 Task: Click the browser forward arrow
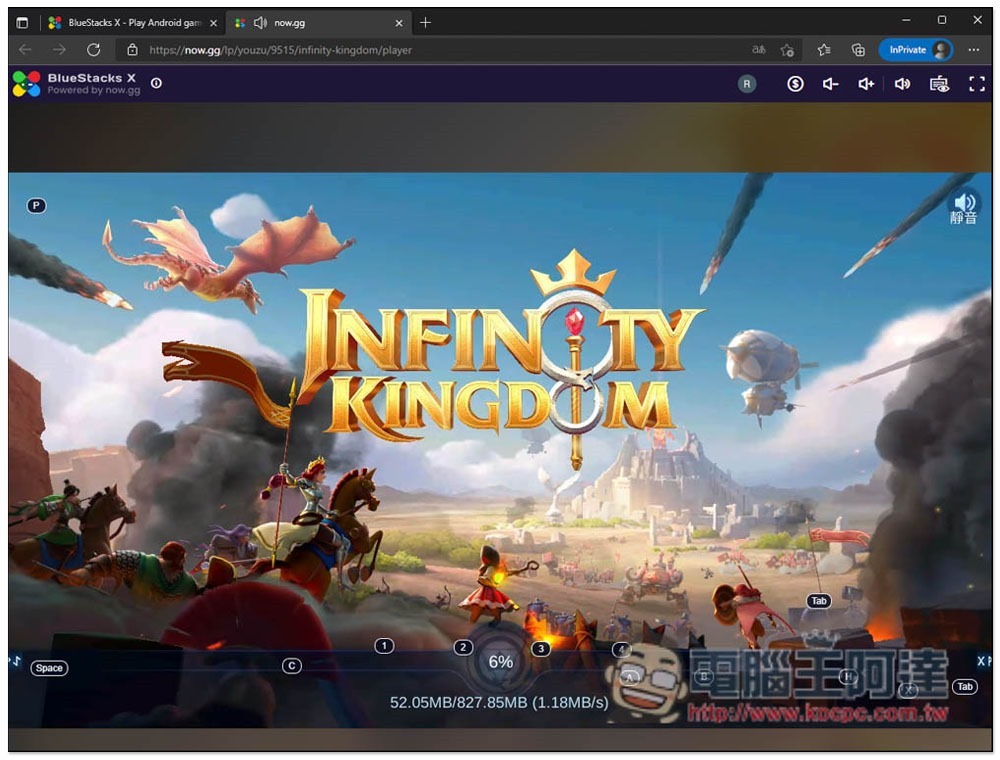(x=59, y=50)
